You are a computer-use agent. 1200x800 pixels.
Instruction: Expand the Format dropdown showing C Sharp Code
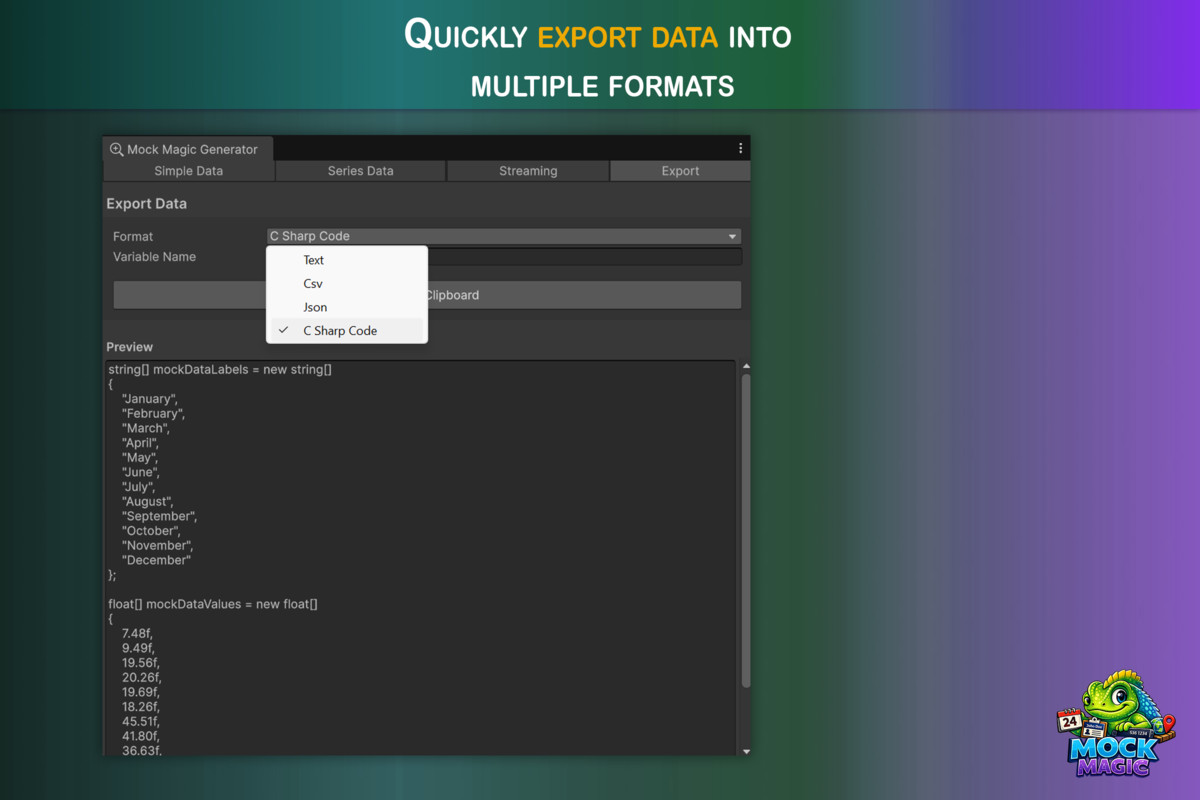504,236
